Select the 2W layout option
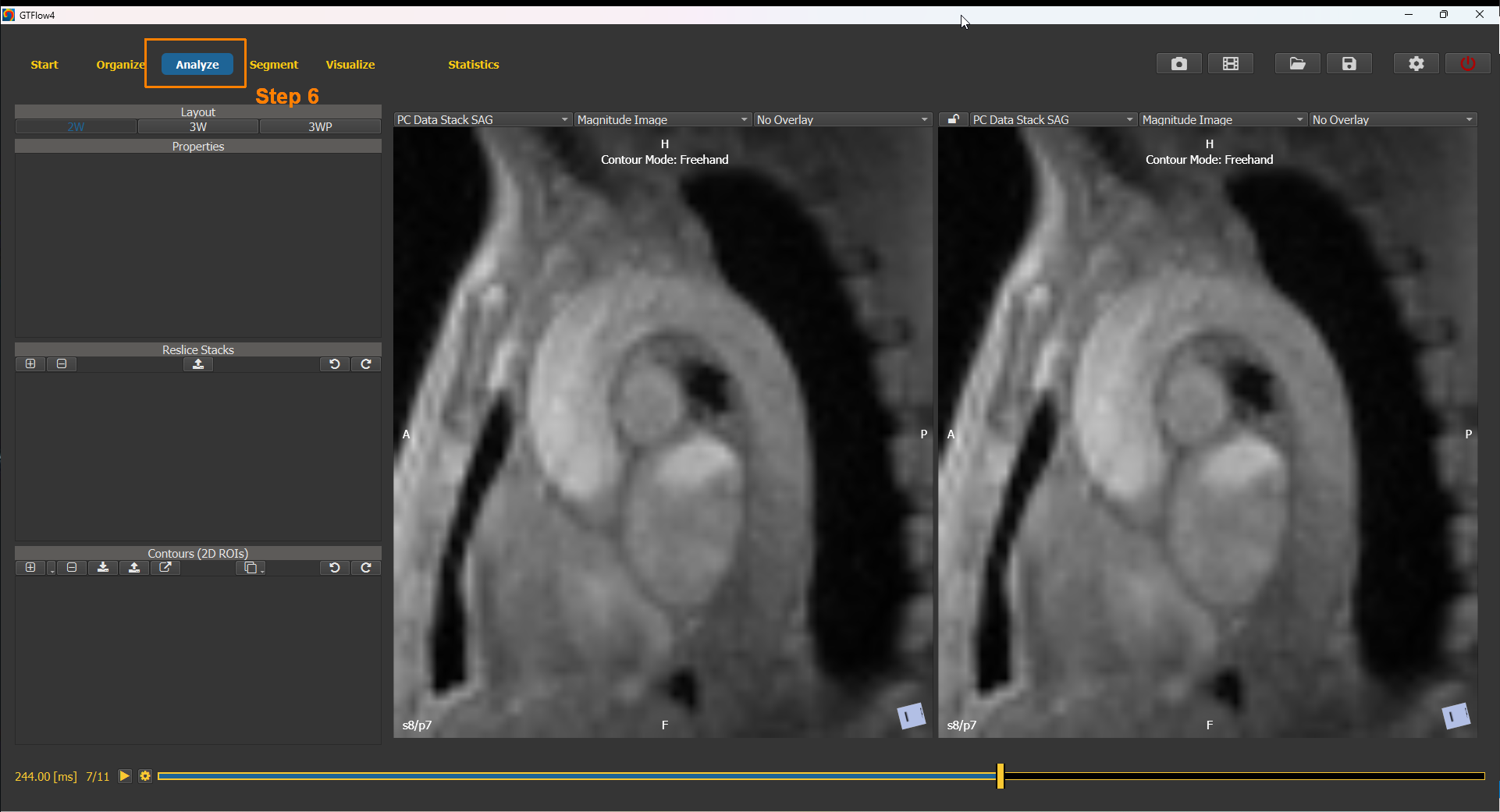 (76, 126)
